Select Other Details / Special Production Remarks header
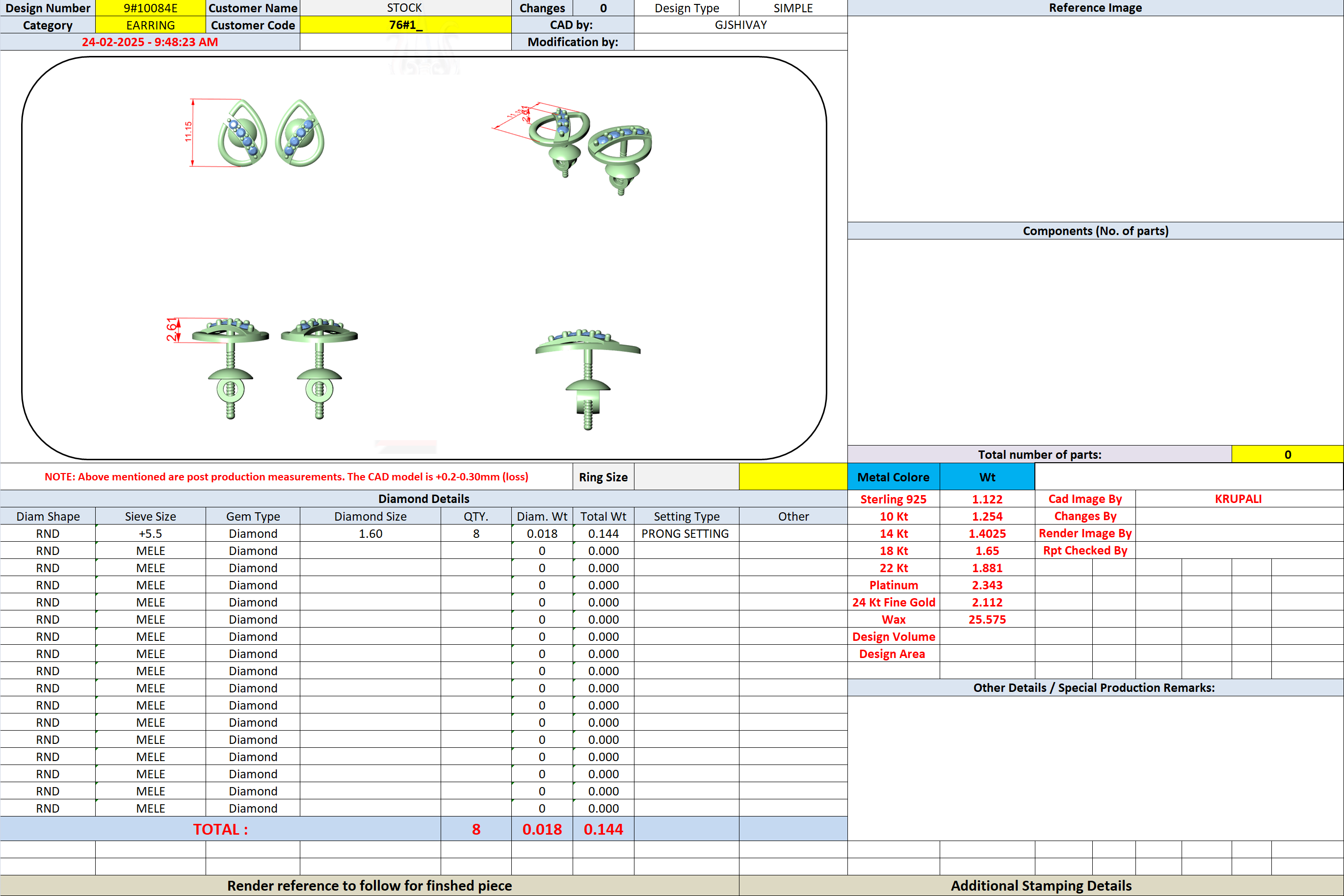The image size is (1344, 896). tap(1094, 687)
